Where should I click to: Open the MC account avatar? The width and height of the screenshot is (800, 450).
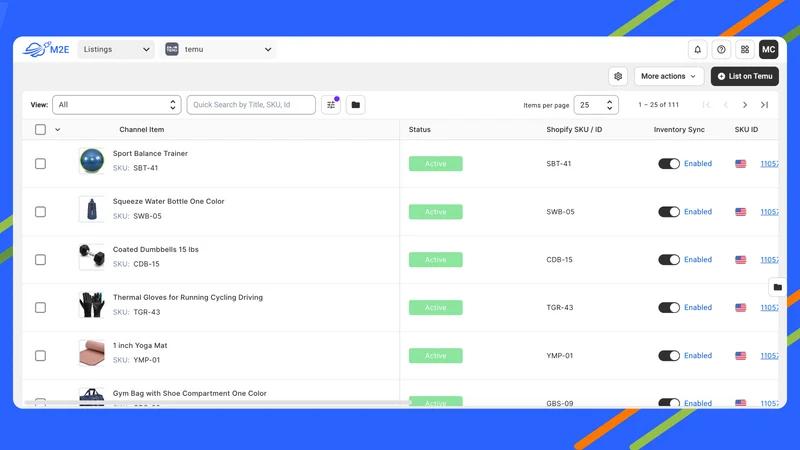768,49
